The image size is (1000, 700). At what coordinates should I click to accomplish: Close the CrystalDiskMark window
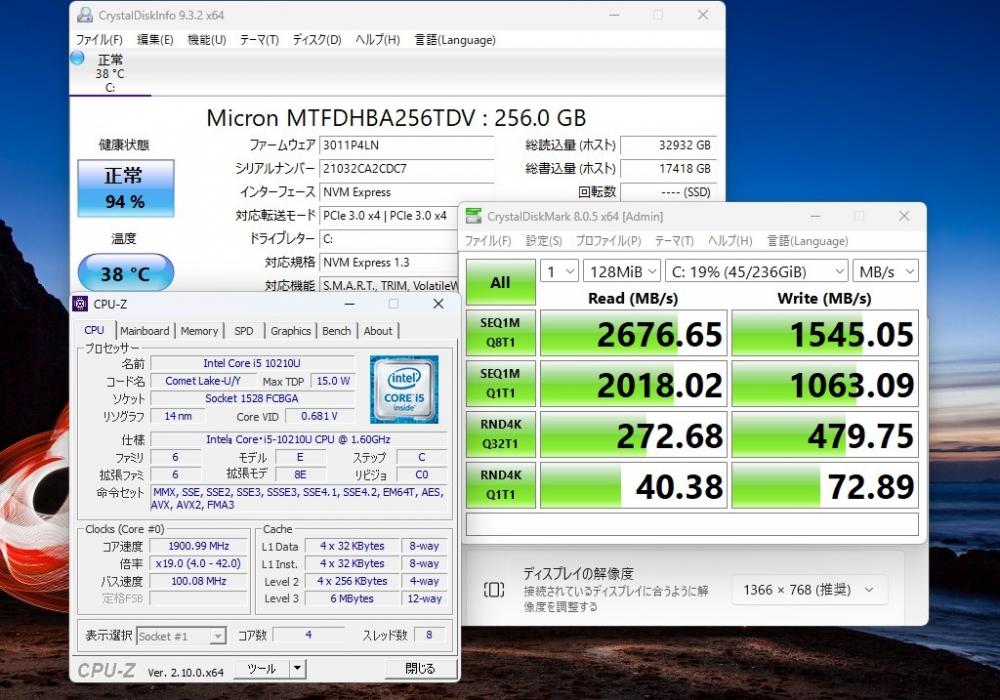point(904,216)
